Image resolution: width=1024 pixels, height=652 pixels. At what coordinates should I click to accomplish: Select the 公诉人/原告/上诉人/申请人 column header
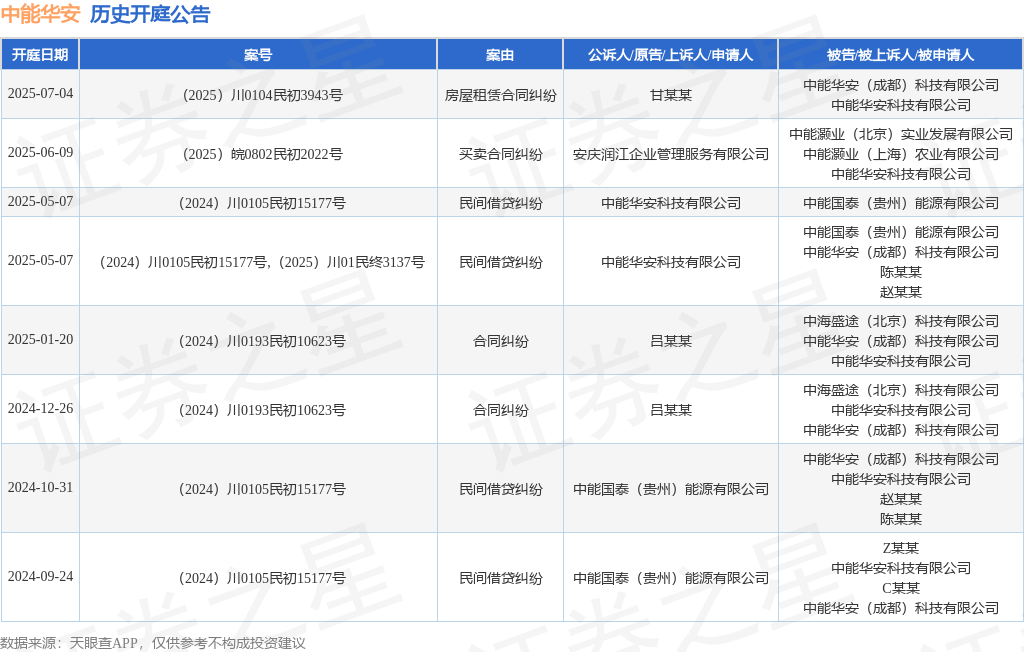click(671, 55)
